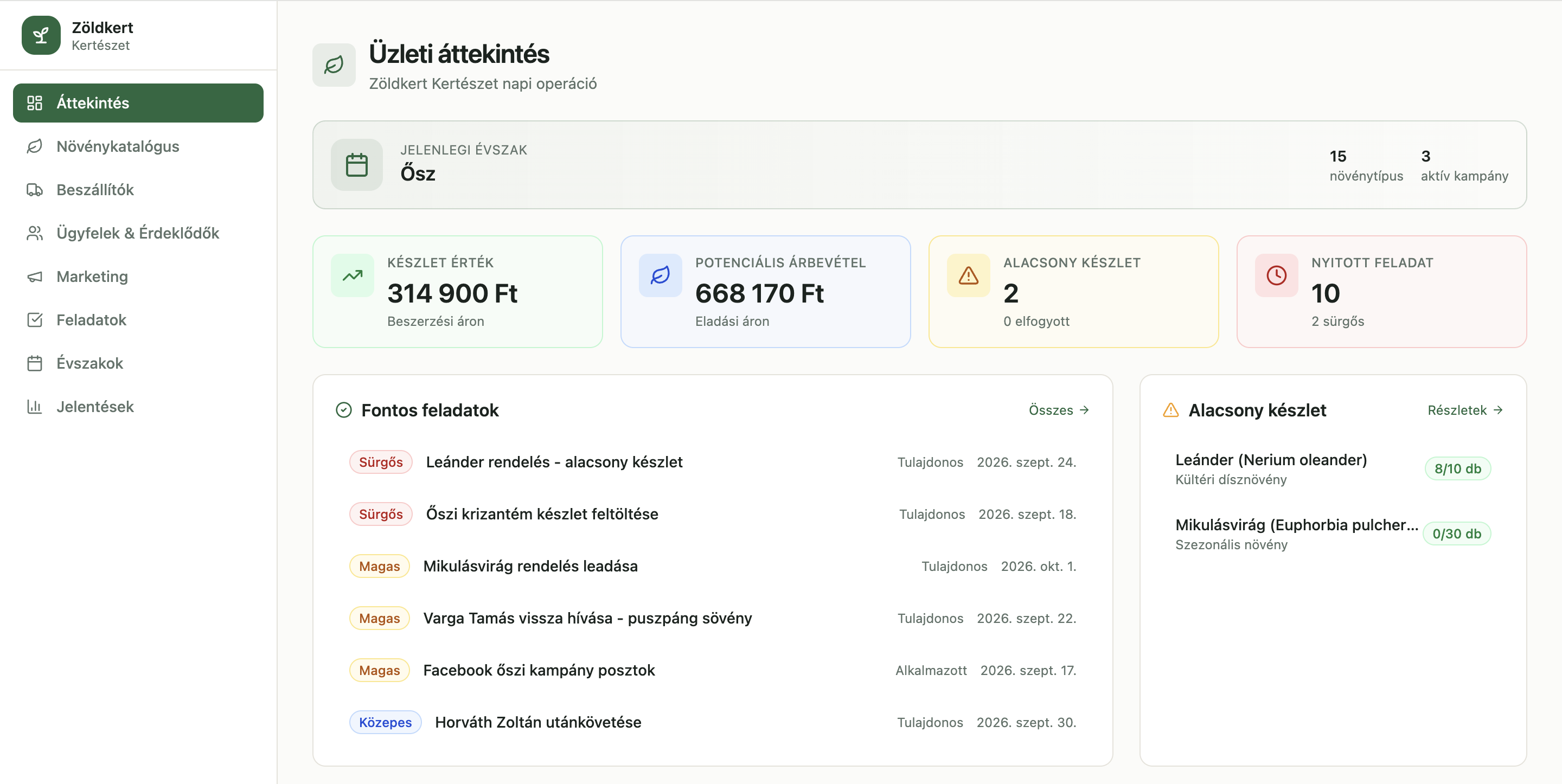Screen dimensions: 1562x784
Task: Click the warning icon beside Alacsony készlet panel title
Action: (x=1171, y=410)
